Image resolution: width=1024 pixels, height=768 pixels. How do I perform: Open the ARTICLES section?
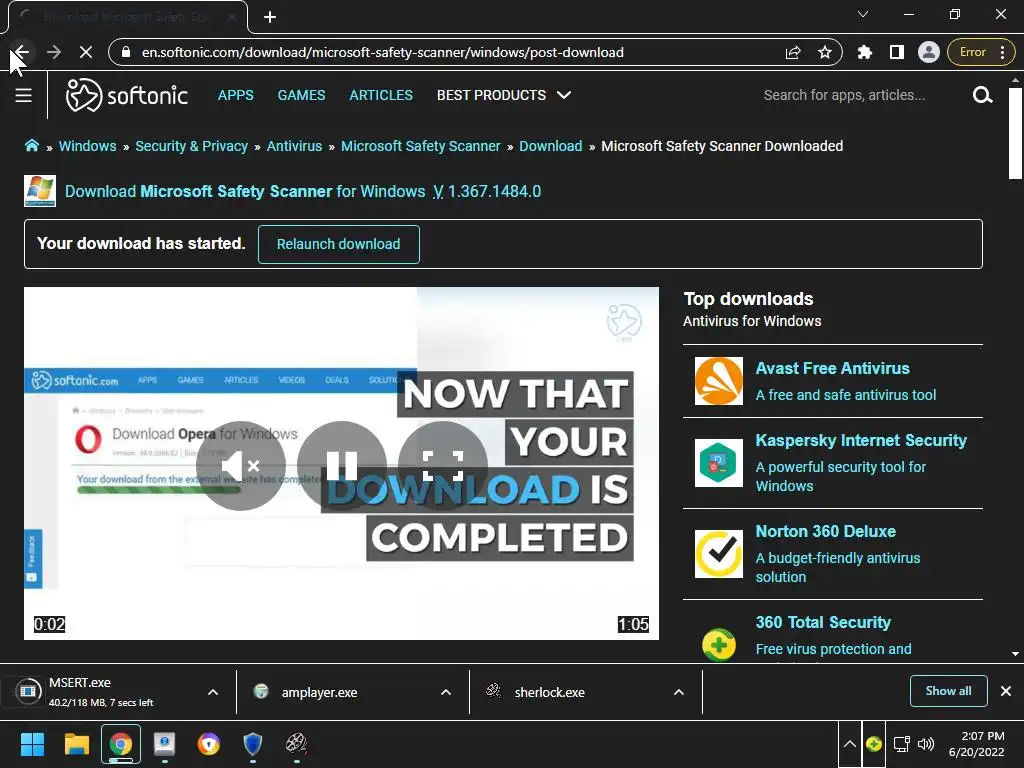click(381, 95)
